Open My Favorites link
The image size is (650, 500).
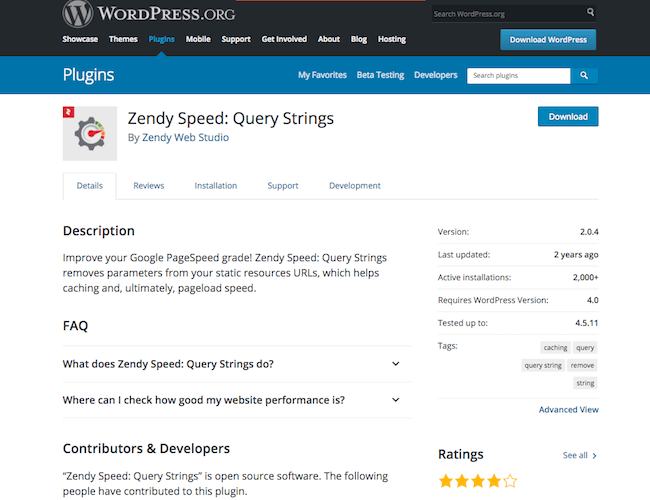tap(322, 75)
